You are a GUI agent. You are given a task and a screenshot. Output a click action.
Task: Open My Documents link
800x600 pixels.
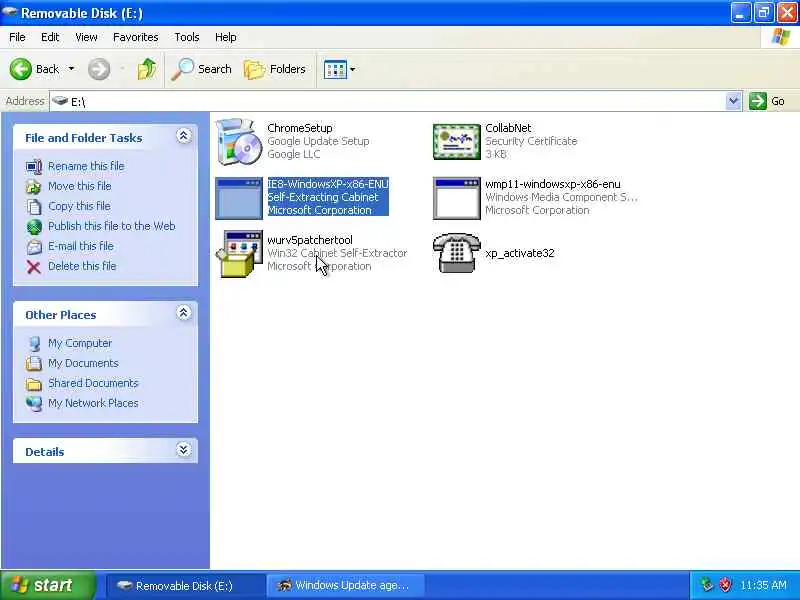[x=83, y=363]
